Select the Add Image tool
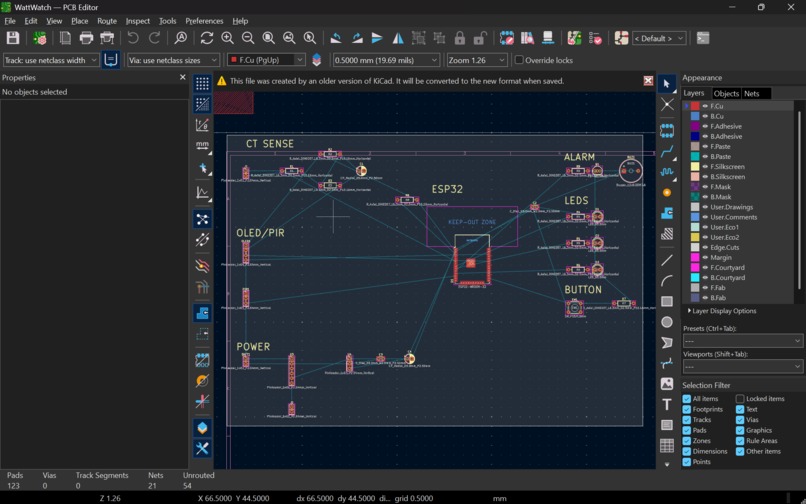806x504 pixels. pos(667,384)
